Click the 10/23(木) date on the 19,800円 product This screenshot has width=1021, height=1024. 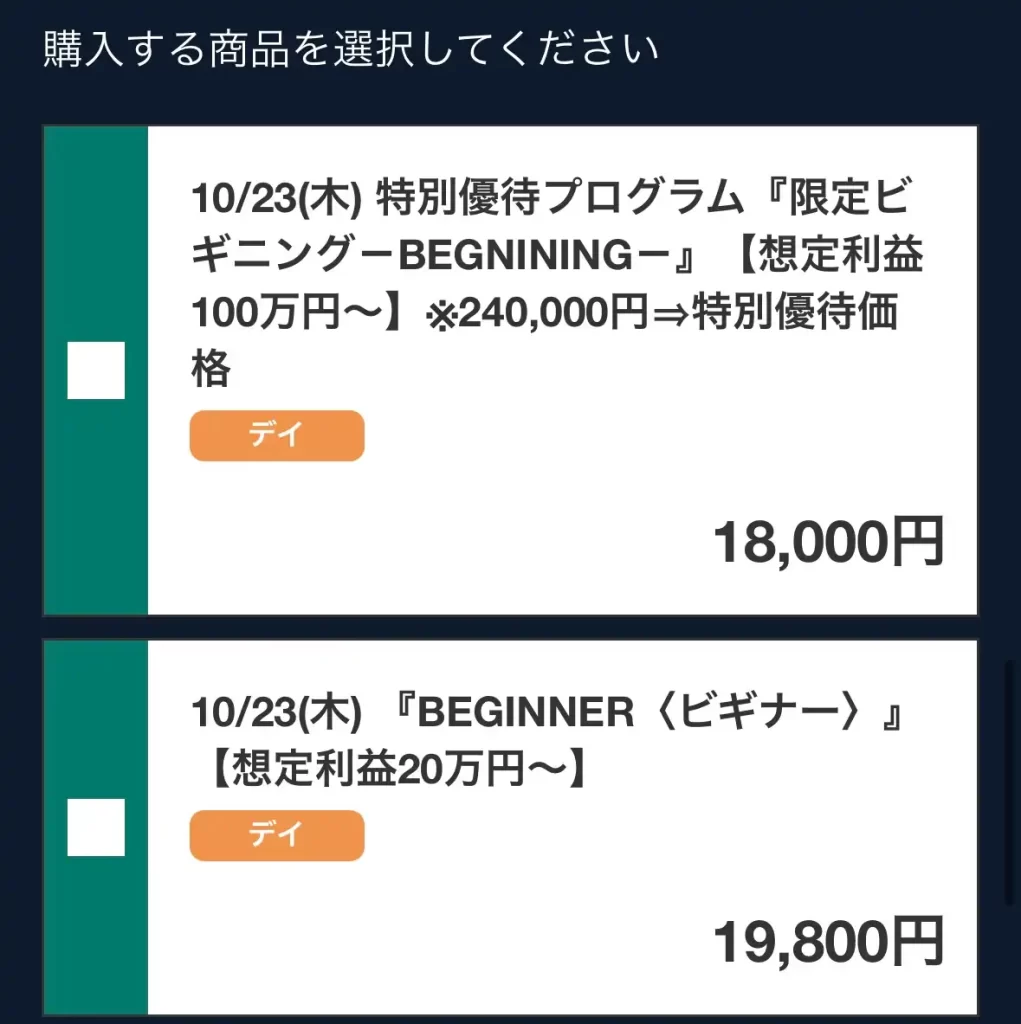click(x=275, y=713)
